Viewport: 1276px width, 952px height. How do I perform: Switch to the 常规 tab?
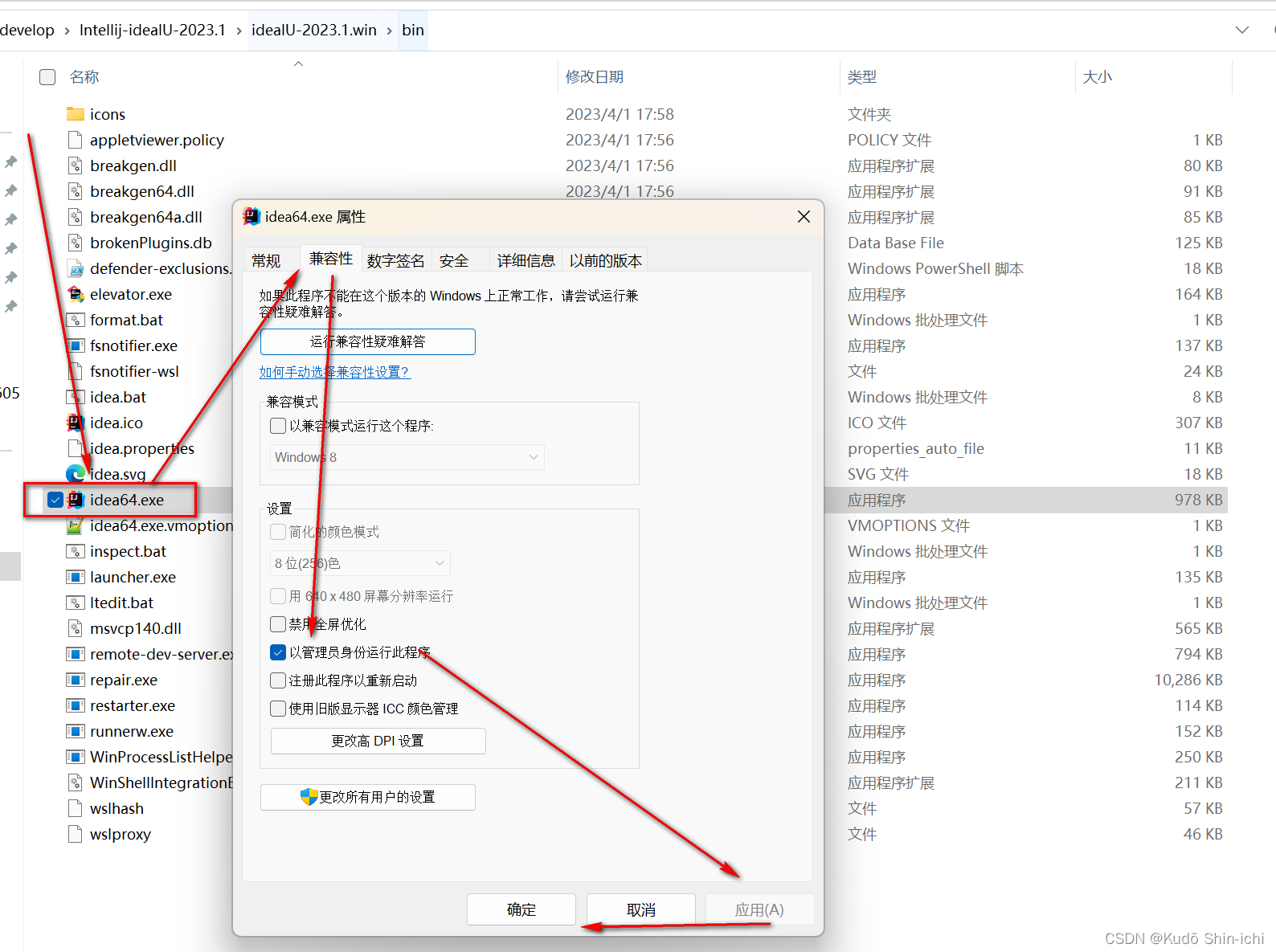(266, 260)
